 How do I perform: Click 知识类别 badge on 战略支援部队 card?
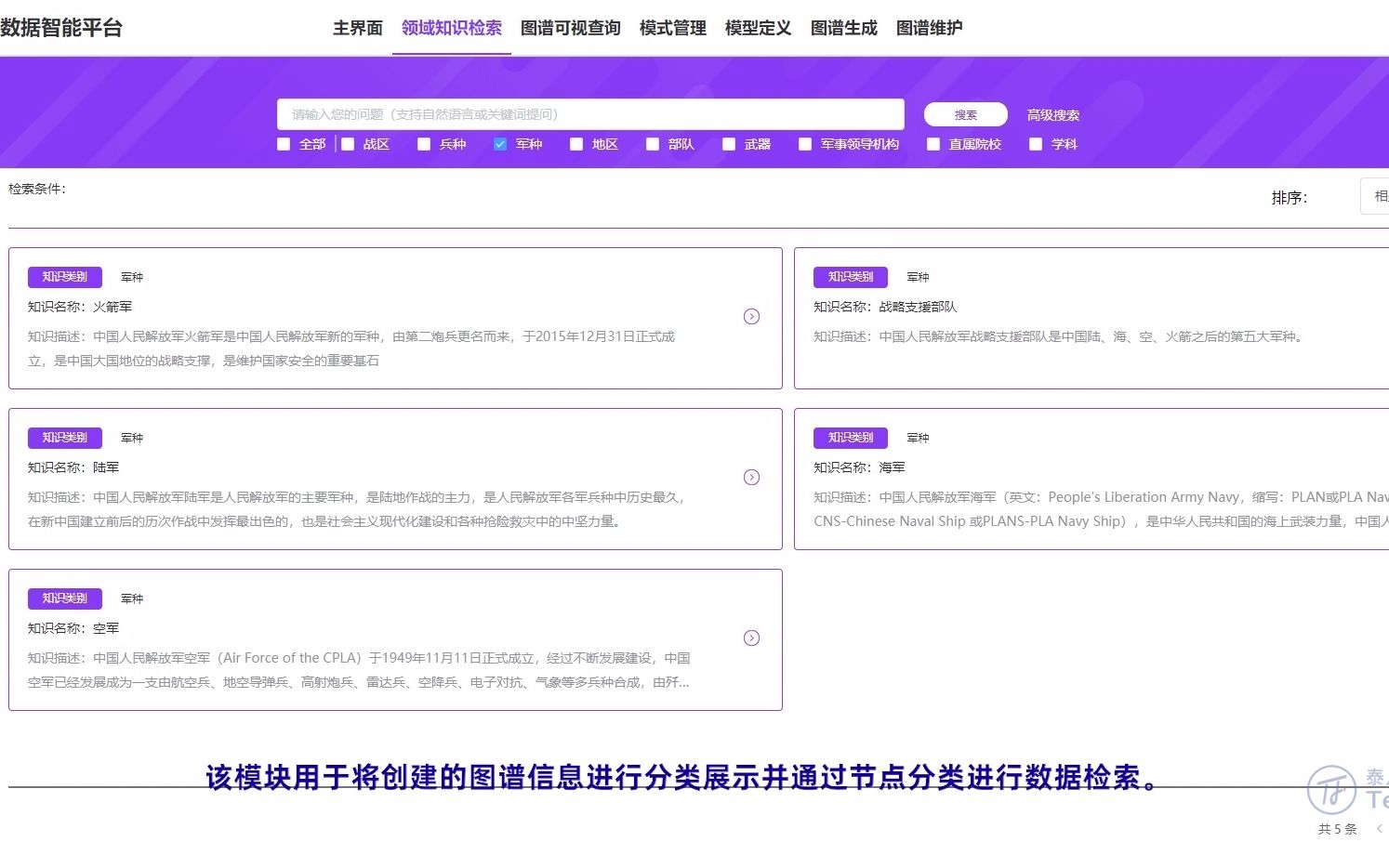(x=851, y=277)
